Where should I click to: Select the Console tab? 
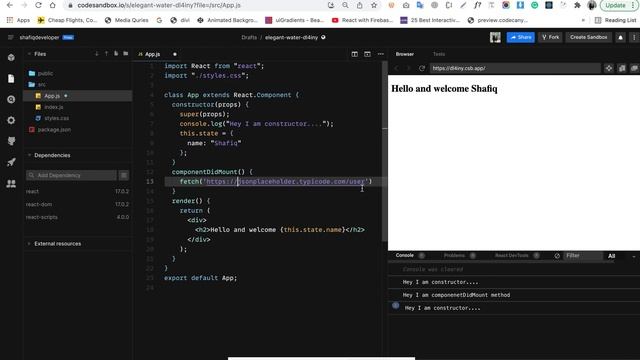pyautogui.click(x=404, y=256)
